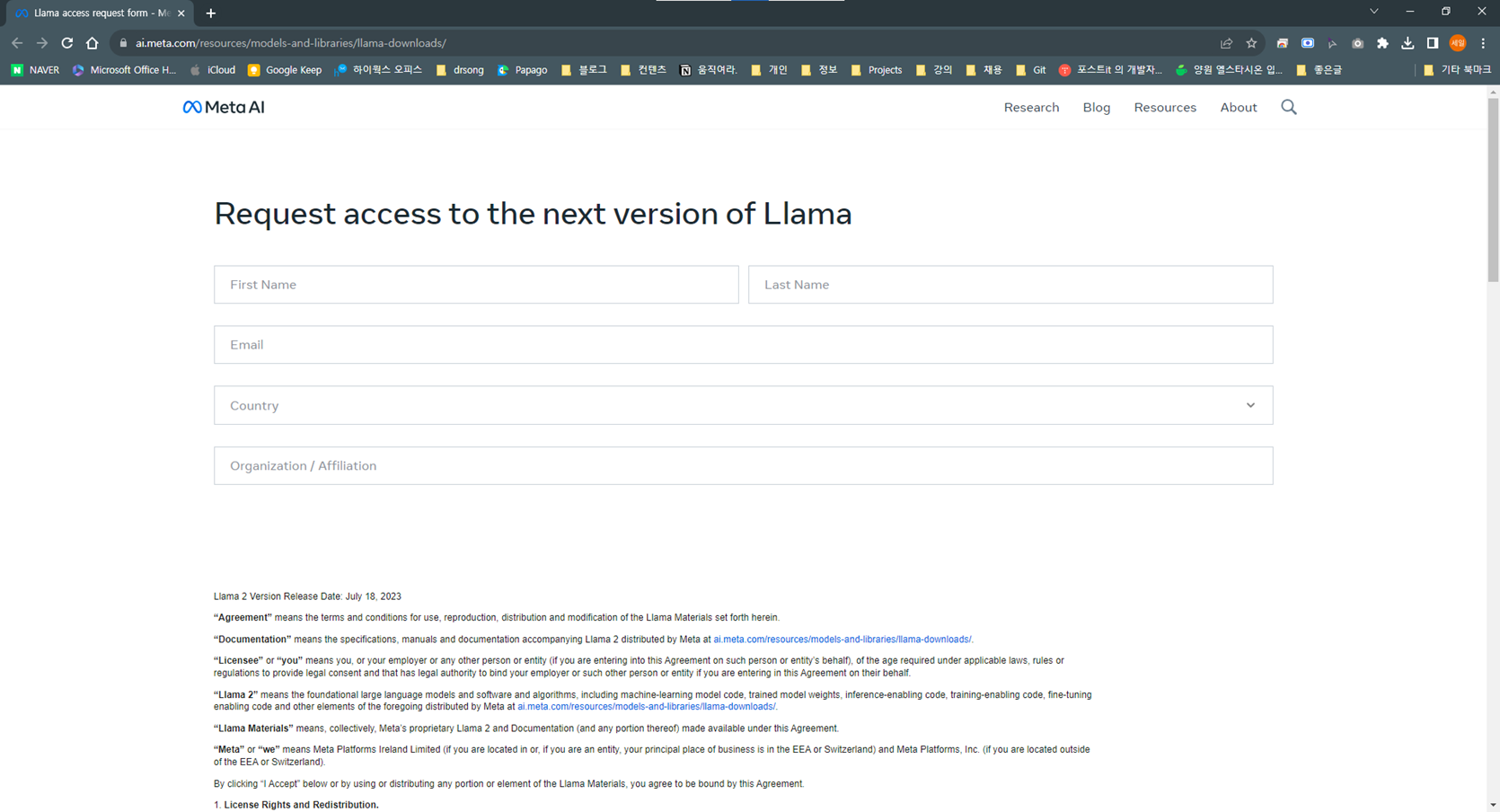Open a new browser tab
Screen dimensions: 1500x812
point(211,13)
